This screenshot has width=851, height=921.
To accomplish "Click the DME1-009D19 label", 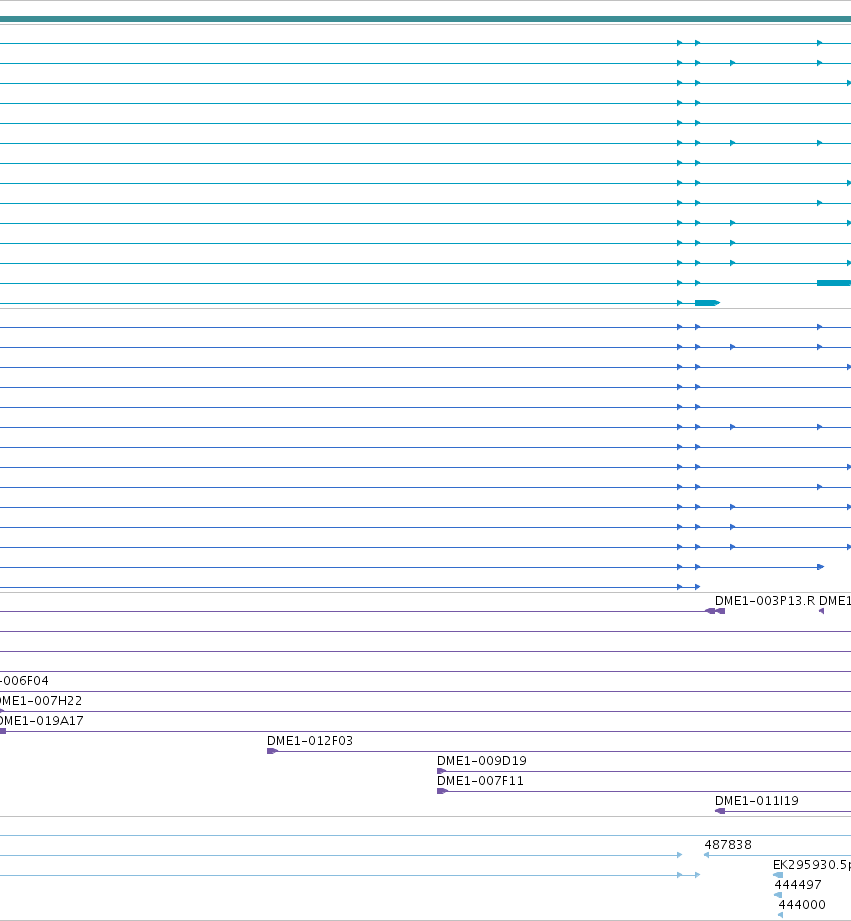I will point(482,761).
